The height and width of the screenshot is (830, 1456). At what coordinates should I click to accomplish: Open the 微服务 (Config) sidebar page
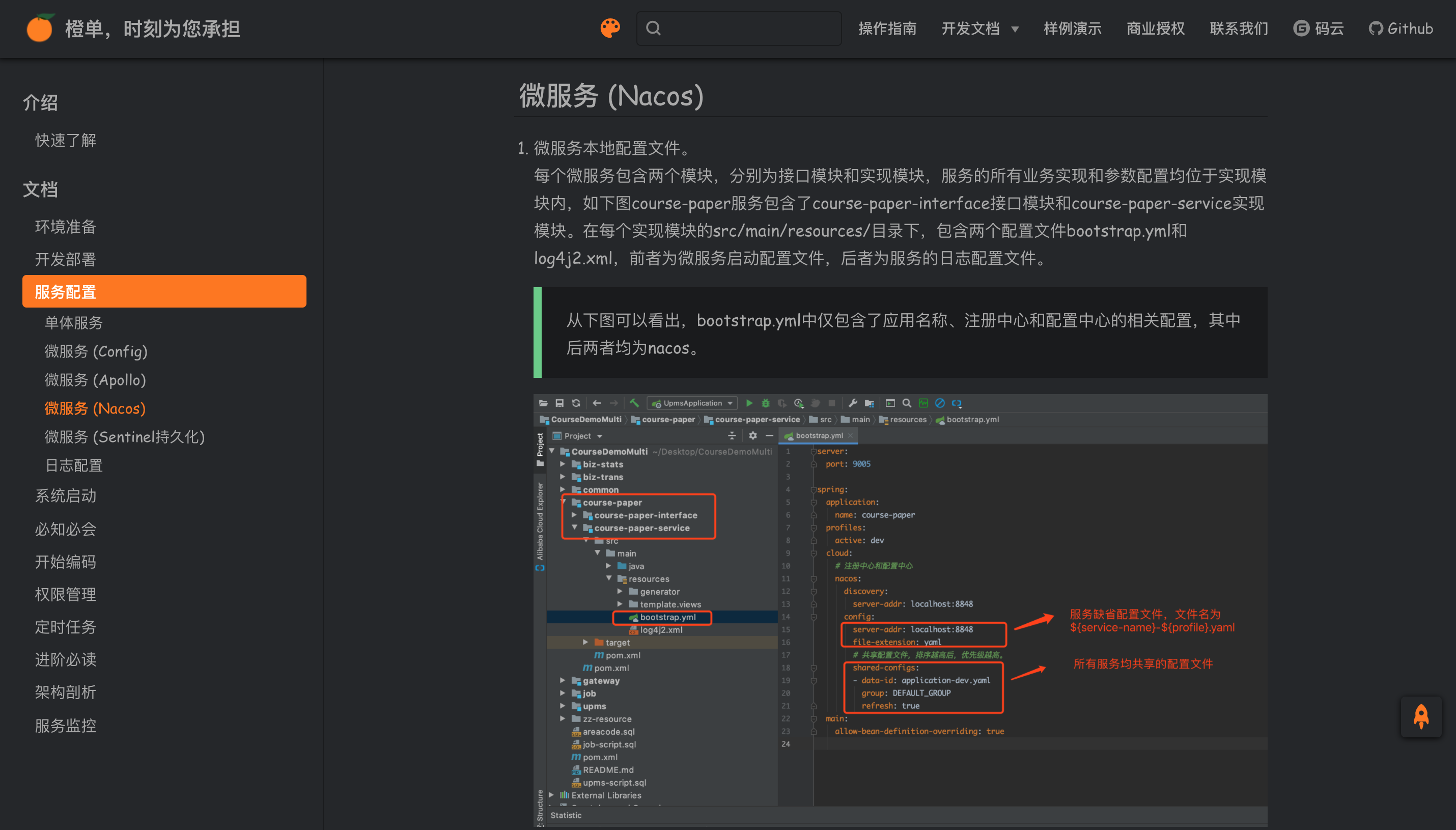(96, 351)
